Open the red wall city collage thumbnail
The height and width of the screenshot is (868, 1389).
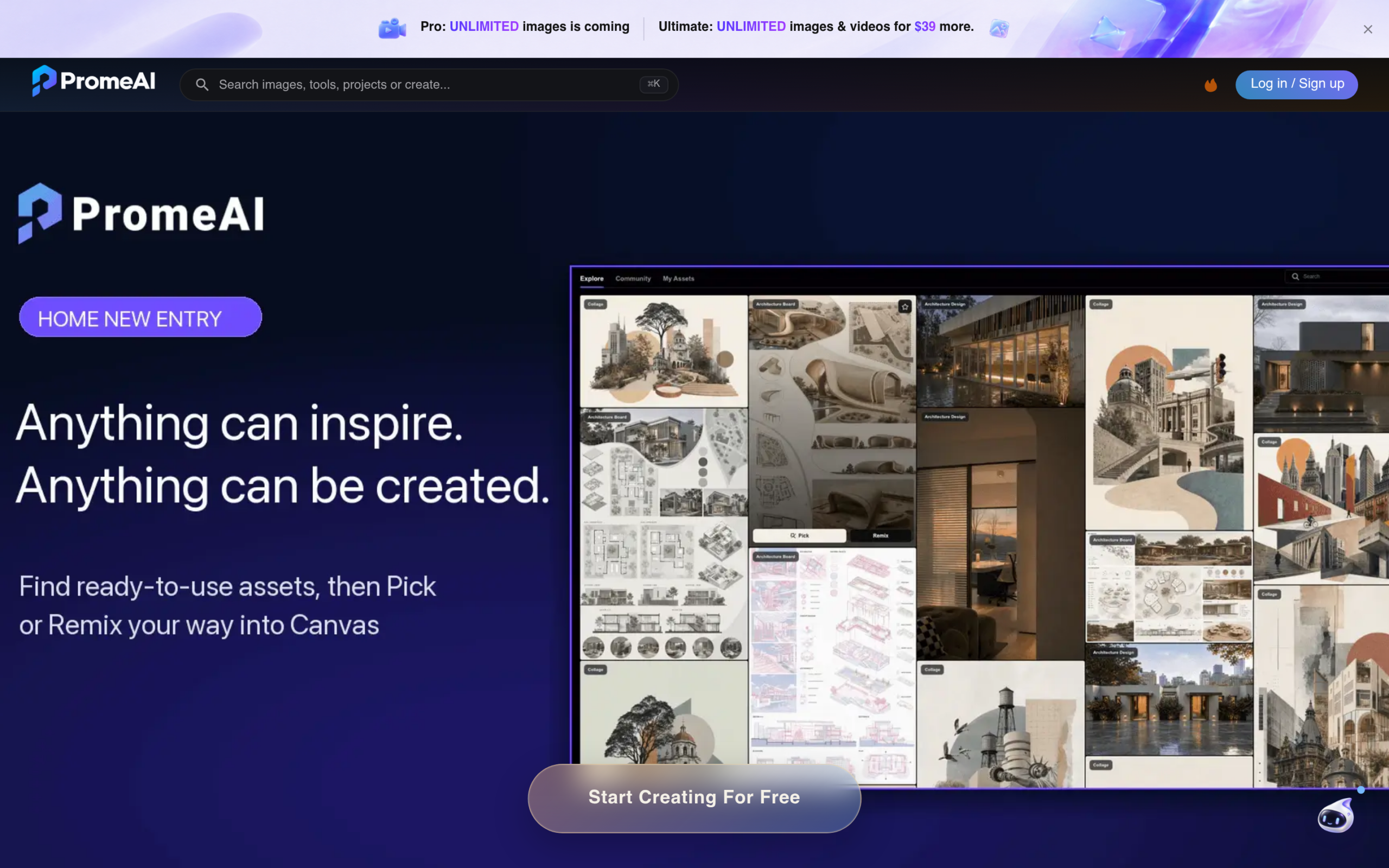[x=1321, y=509]
